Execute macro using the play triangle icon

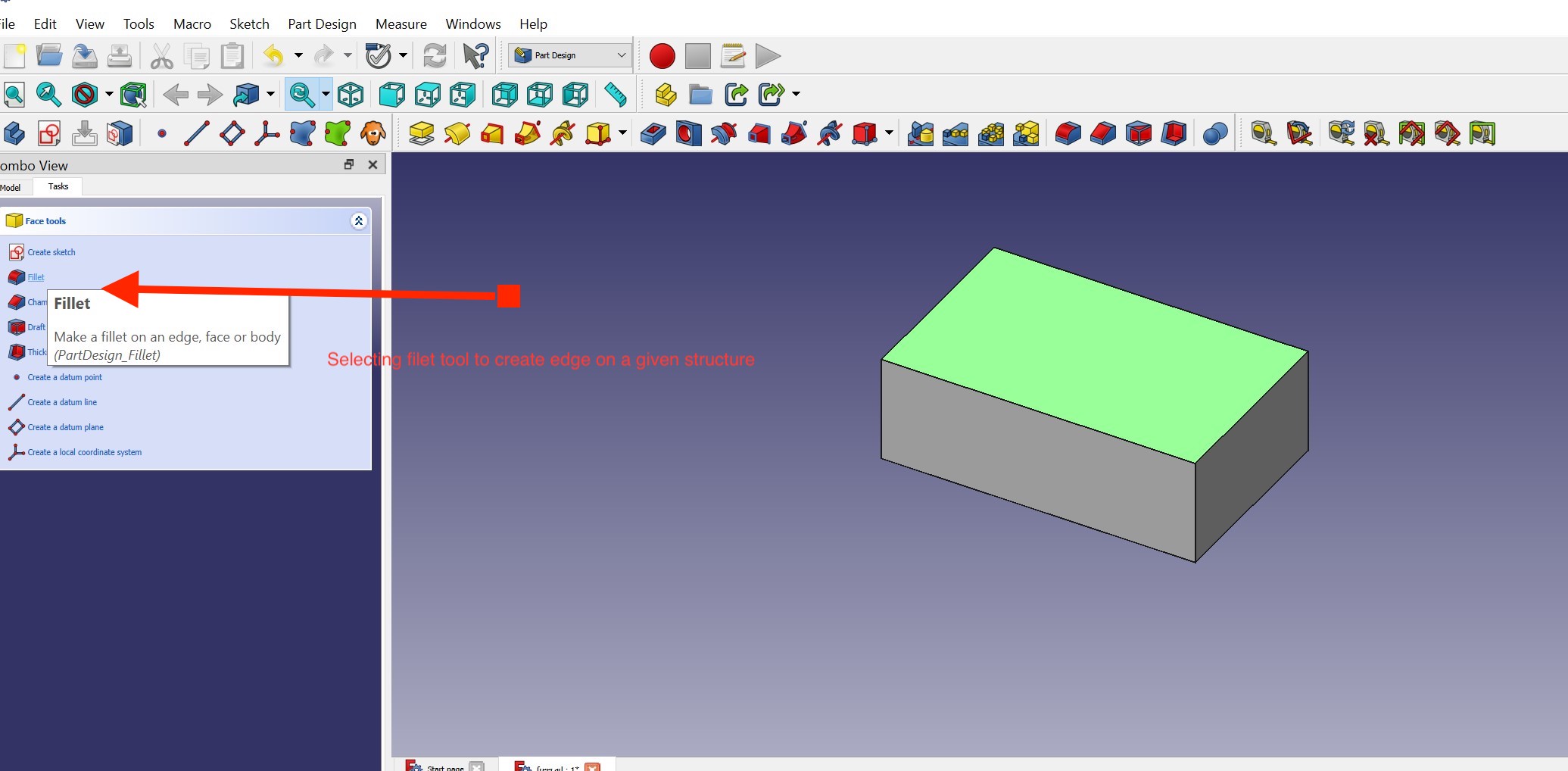point(768,56)
